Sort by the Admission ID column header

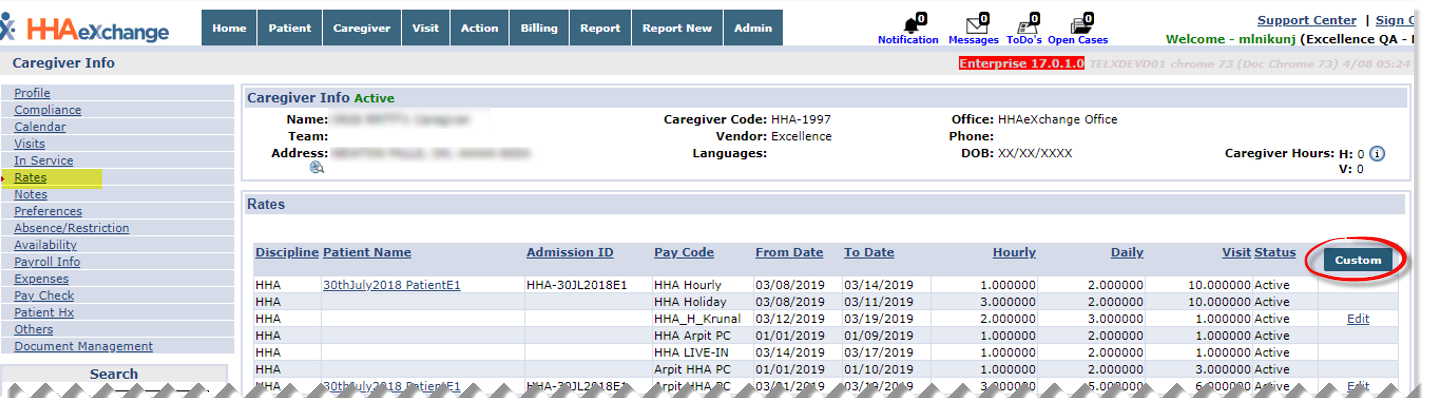click(570, 253)
